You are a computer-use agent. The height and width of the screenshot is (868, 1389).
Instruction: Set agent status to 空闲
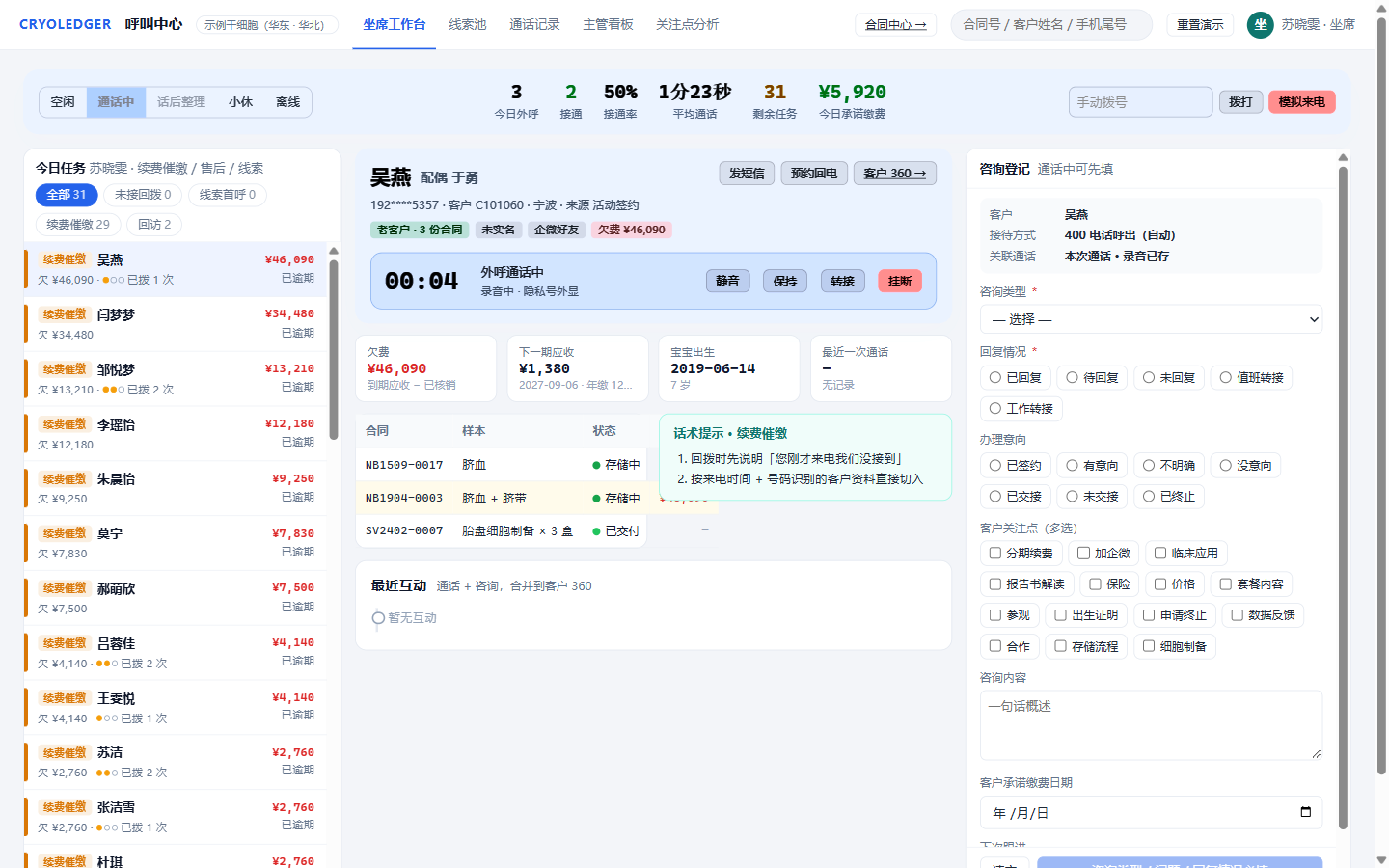click(x=63, y=102)
